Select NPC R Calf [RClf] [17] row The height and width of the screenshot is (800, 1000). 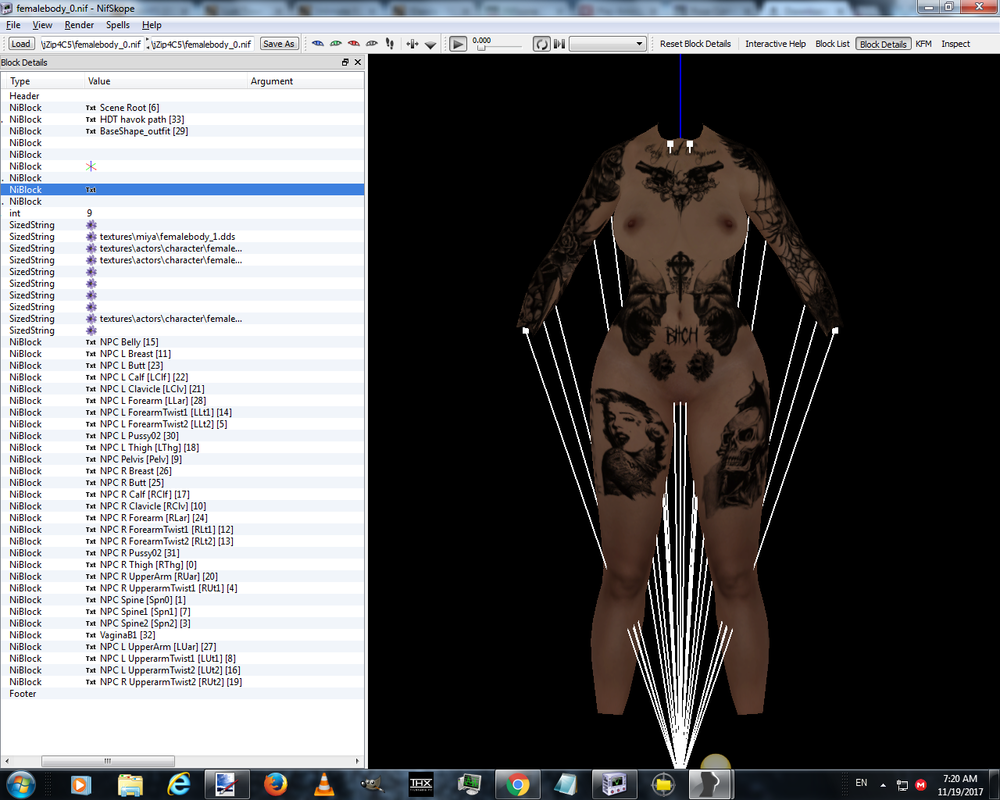point(182,494)
